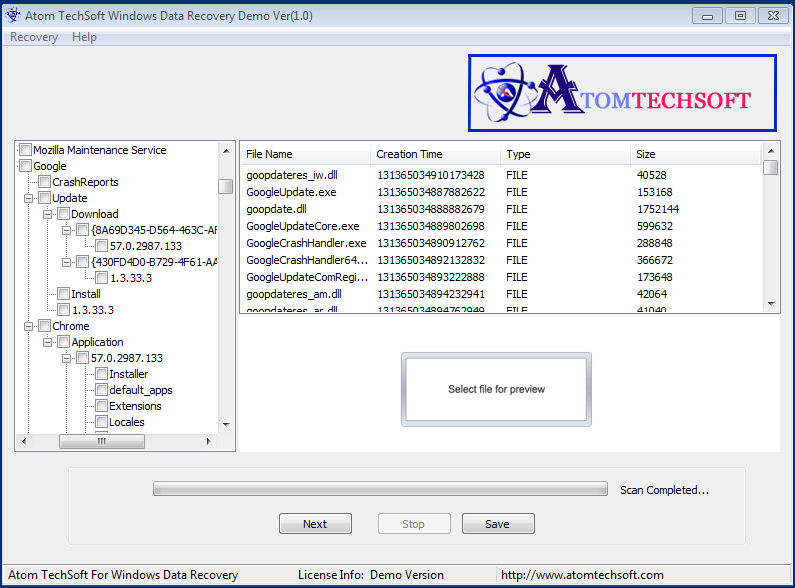Select the Locales folder in tree
Image resolution: width=795 pixels, height=588 pixels.
(126, 422)
